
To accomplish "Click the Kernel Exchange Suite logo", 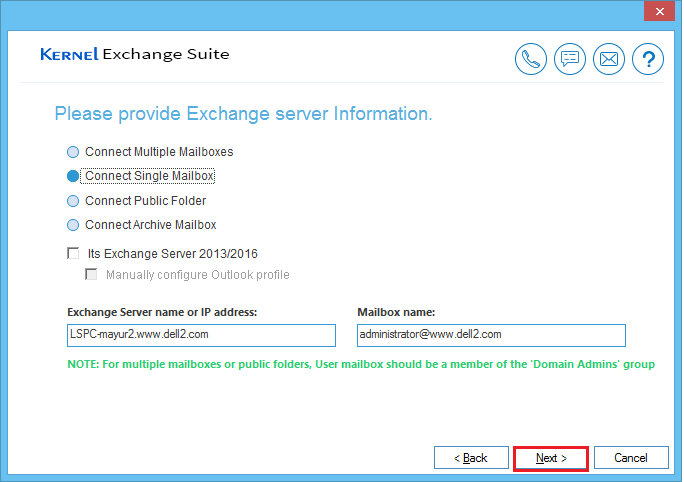I will click(135, 54).
